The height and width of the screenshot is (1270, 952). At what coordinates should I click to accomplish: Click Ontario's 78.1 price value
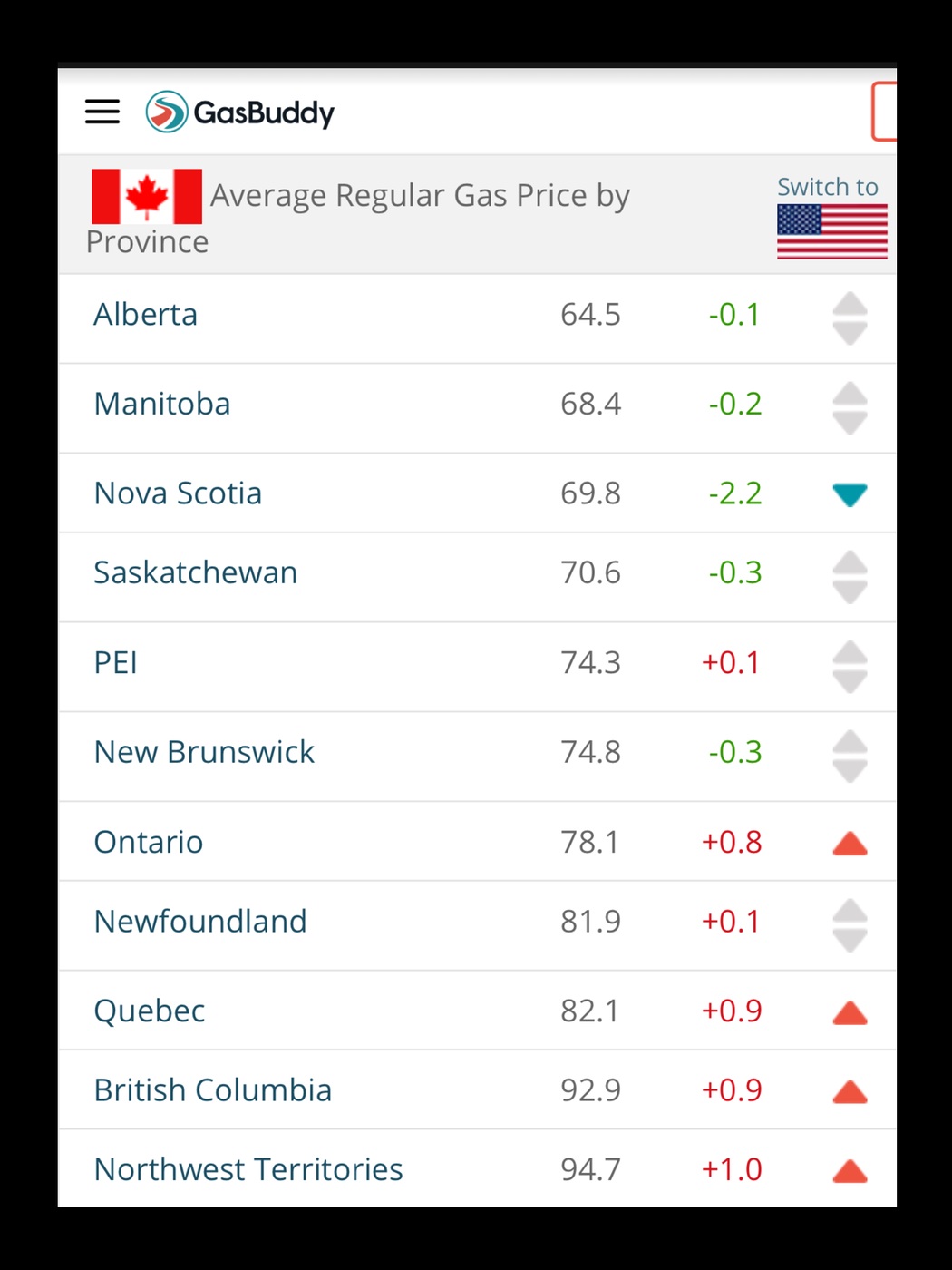click(x=589, y=842)
